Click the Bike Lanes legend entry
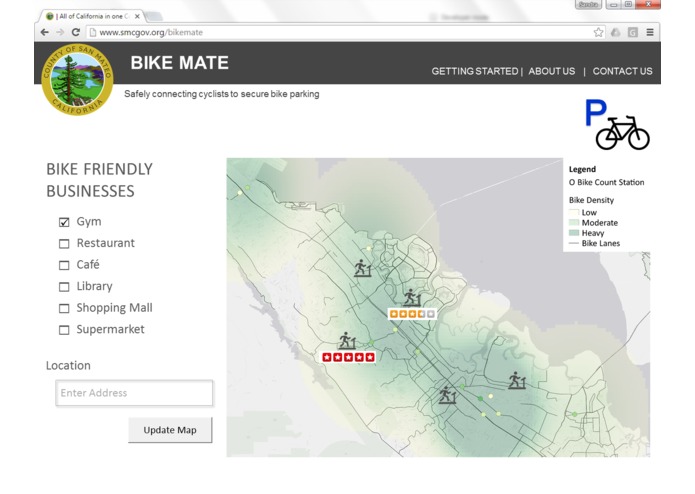 pyautogui.click(x=594, y=243)
